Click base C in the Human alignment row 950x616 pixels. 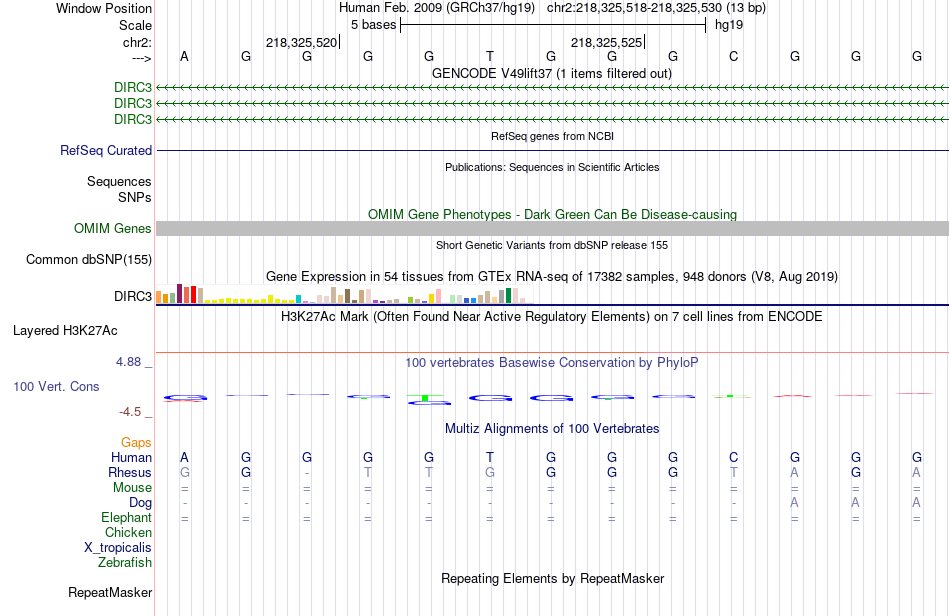[x=734, y=457]
